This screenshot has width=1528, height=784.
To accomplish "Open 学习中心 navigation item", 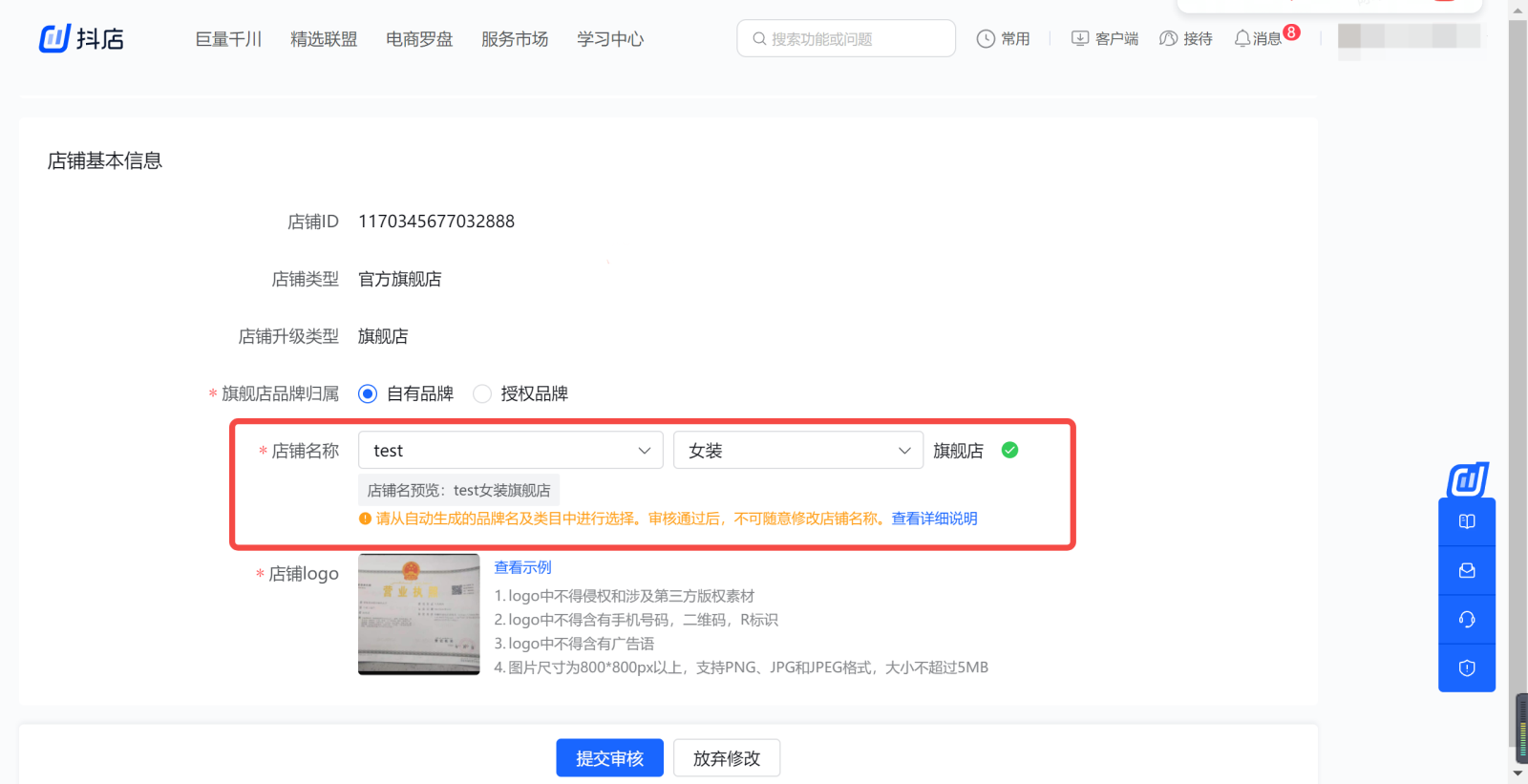I will 610,39.
